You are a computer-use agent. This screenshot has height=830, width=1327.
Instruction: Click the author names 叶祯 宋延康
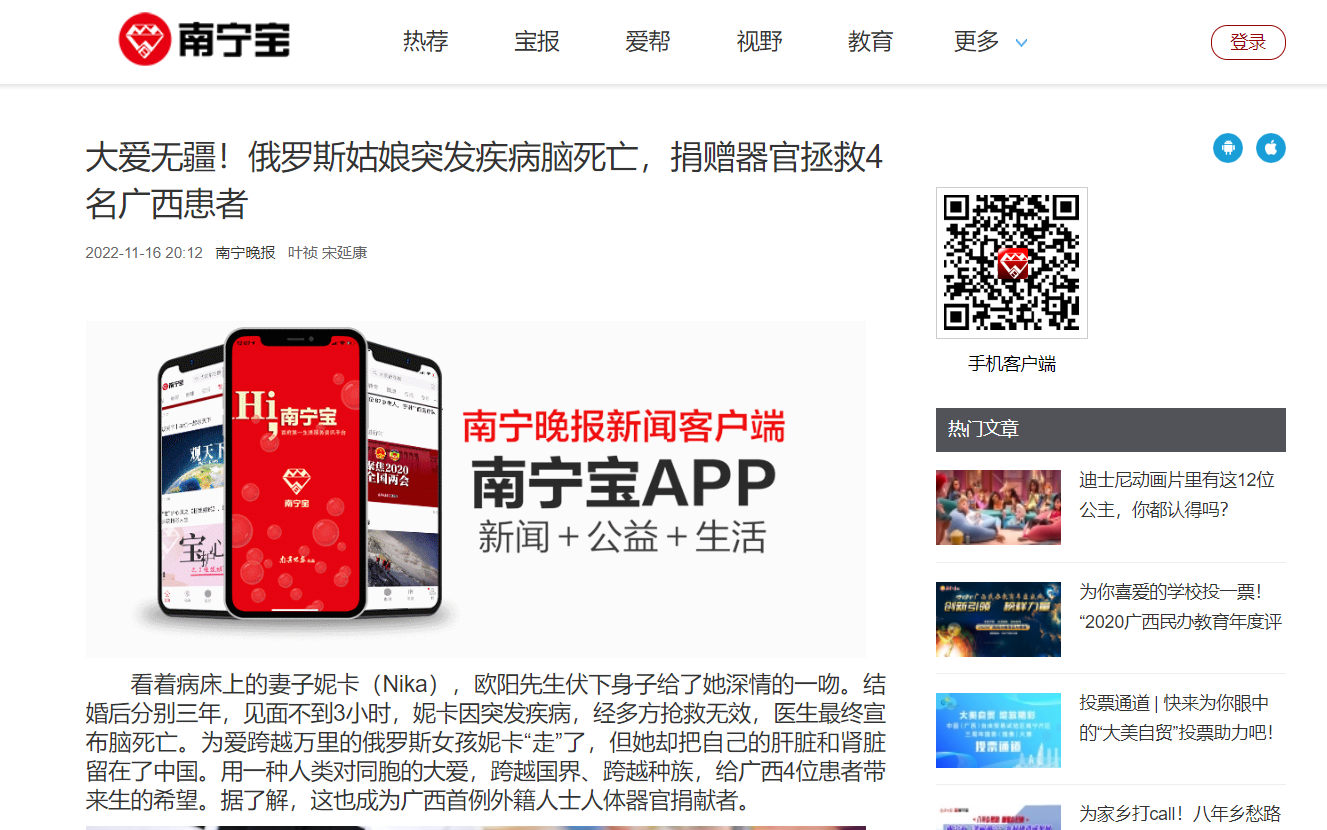327,253
